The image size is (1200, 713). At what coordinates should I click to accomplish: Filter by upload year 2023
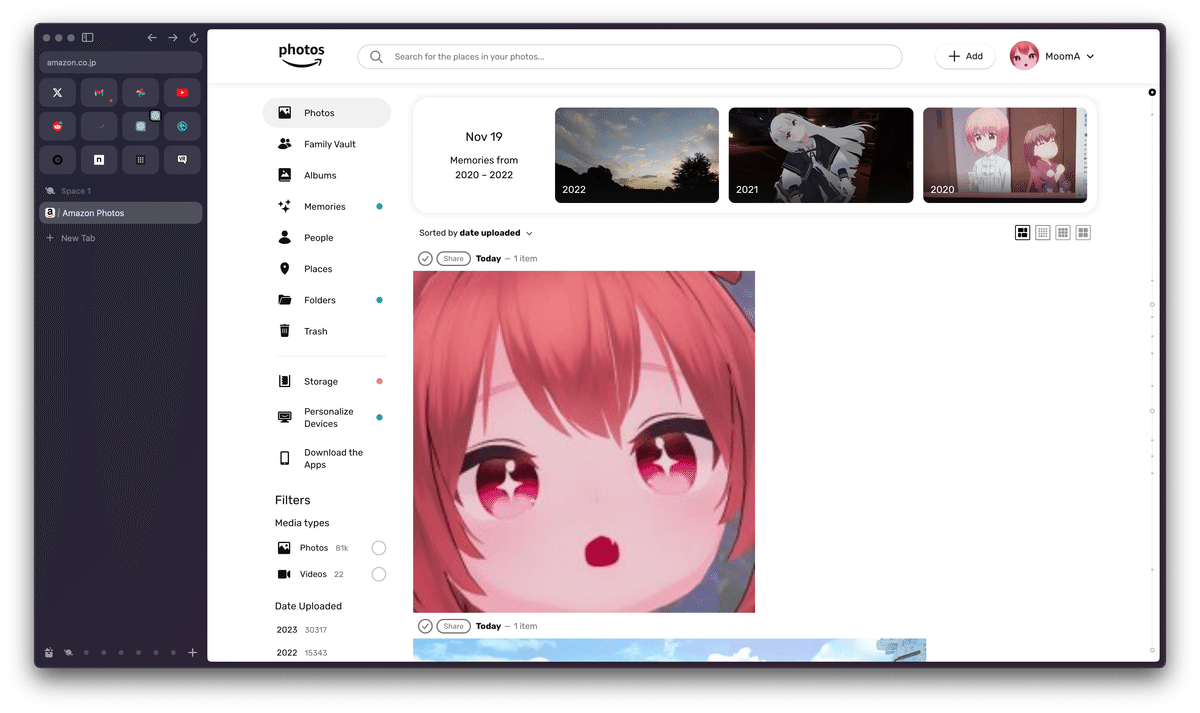pos(301,630)
